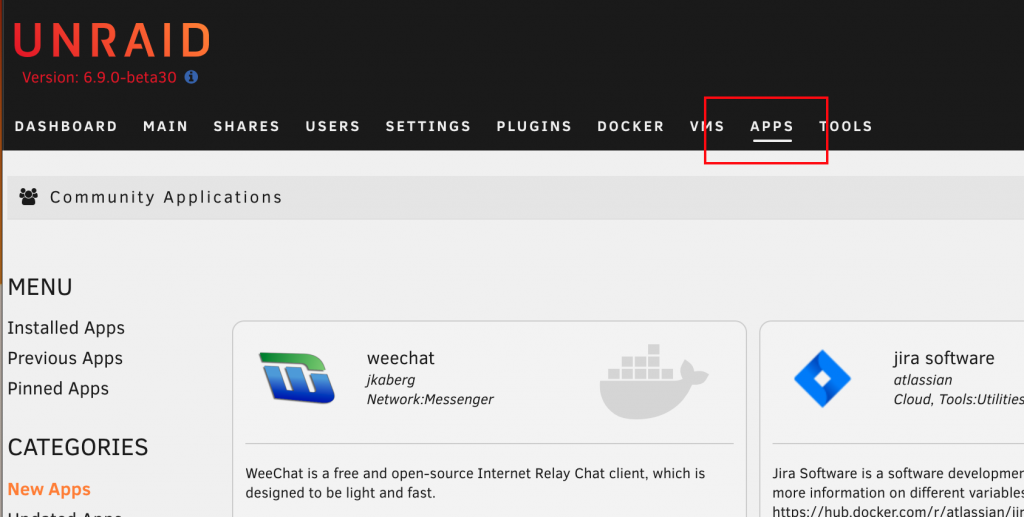
Task: Open the Docker tab
Action: (x=630, y=127)
